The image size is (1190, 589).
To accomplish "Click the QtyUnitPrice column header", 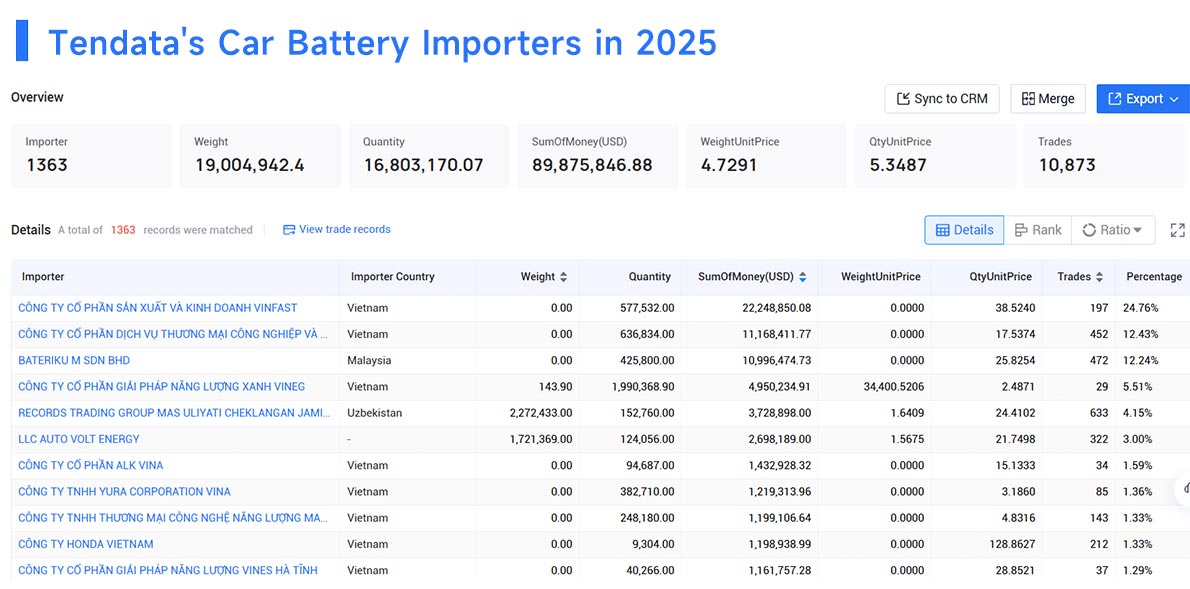I will point(1000,277).
